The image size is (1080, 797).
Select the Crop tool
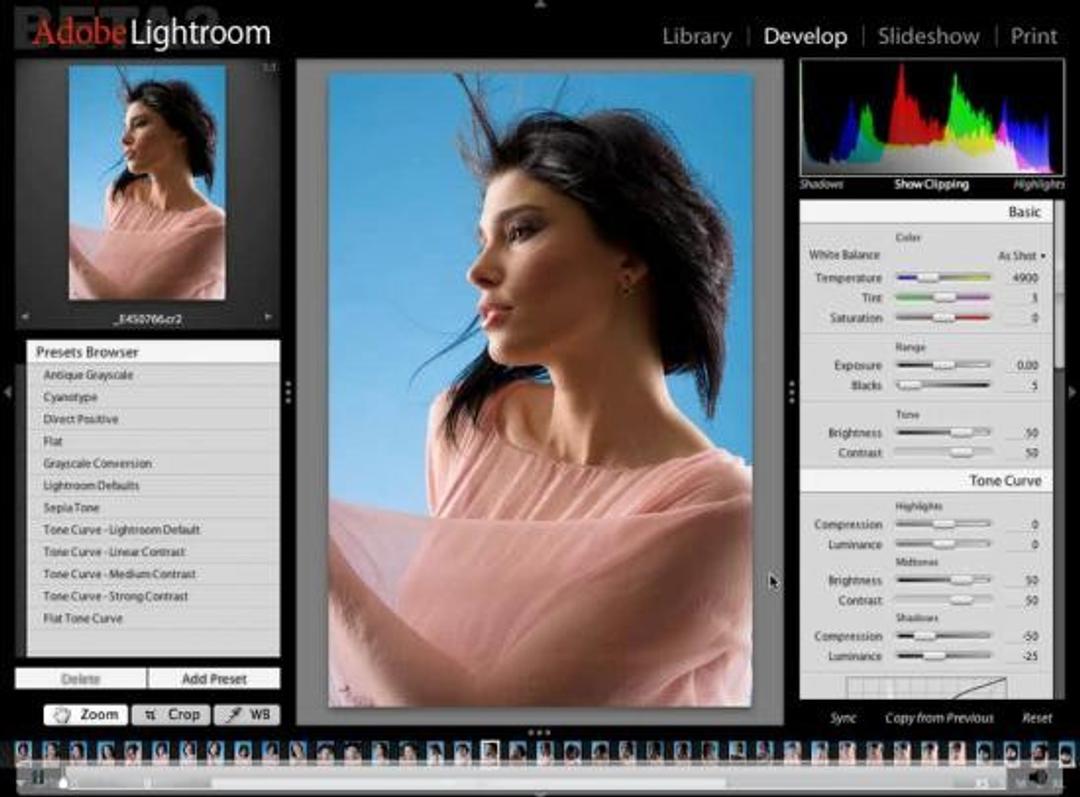pos(170,714)
